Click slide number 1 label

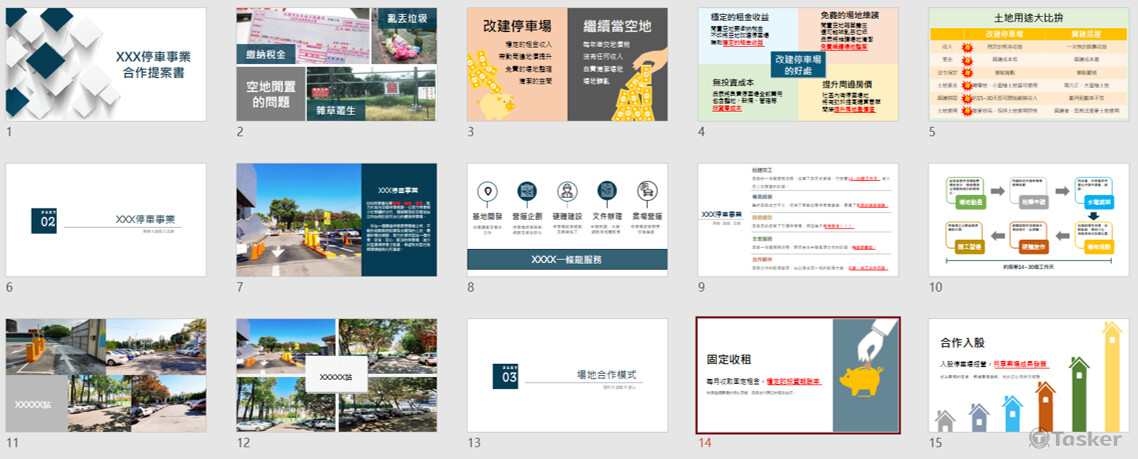click(x=9, y=132)
